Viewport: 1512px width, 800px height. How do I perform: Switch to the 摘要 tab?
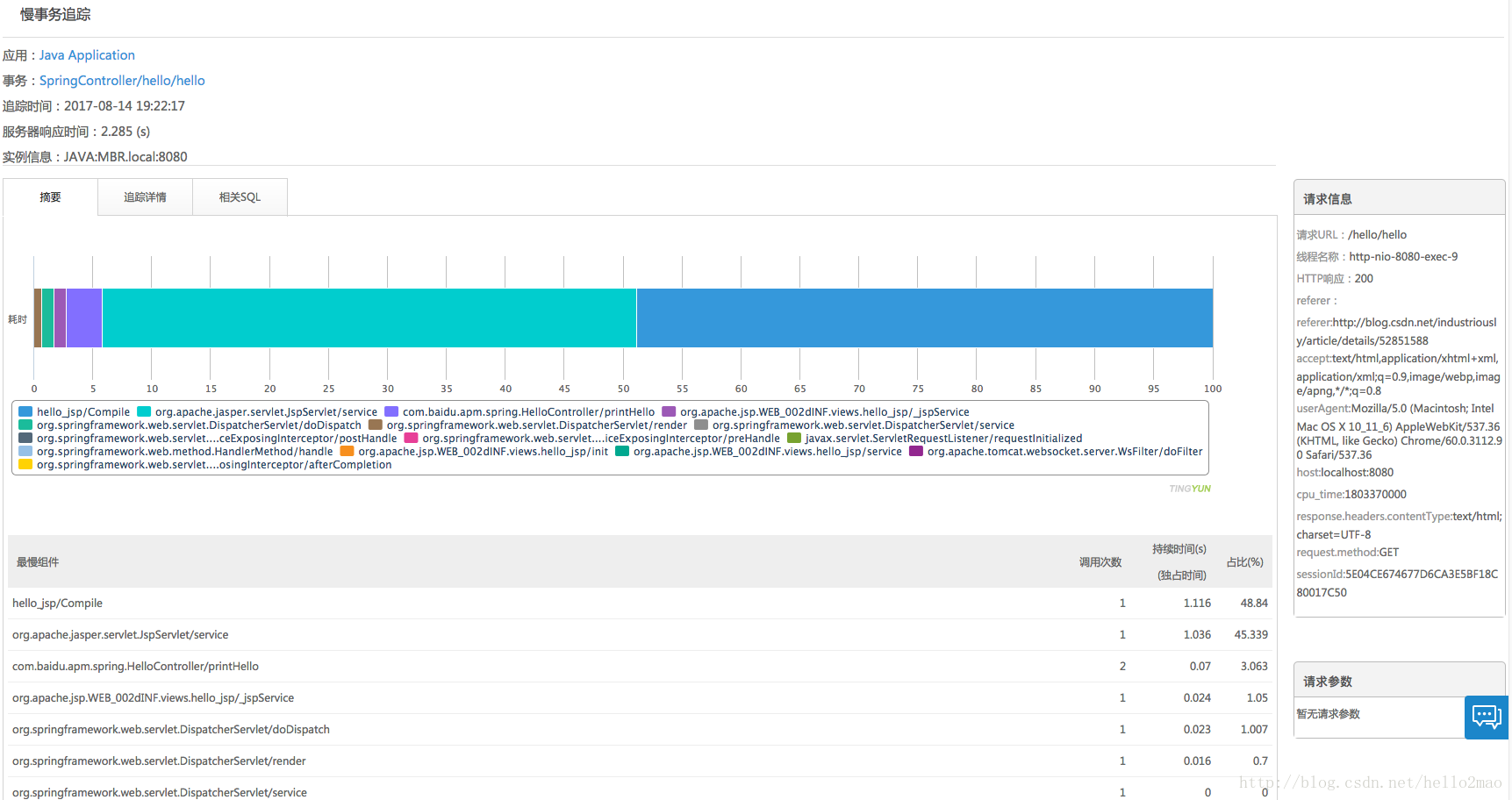tap(50, 197)
